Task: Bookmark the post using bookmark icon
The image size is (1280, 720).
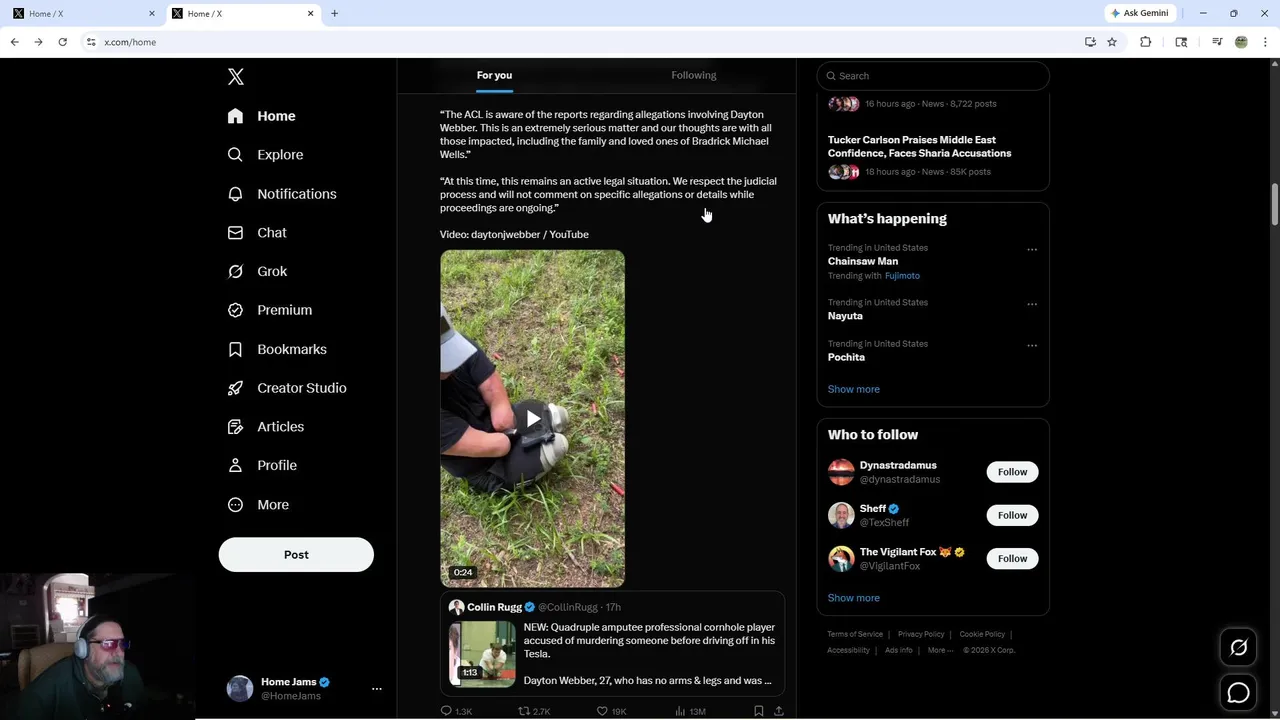Action: 759,711
